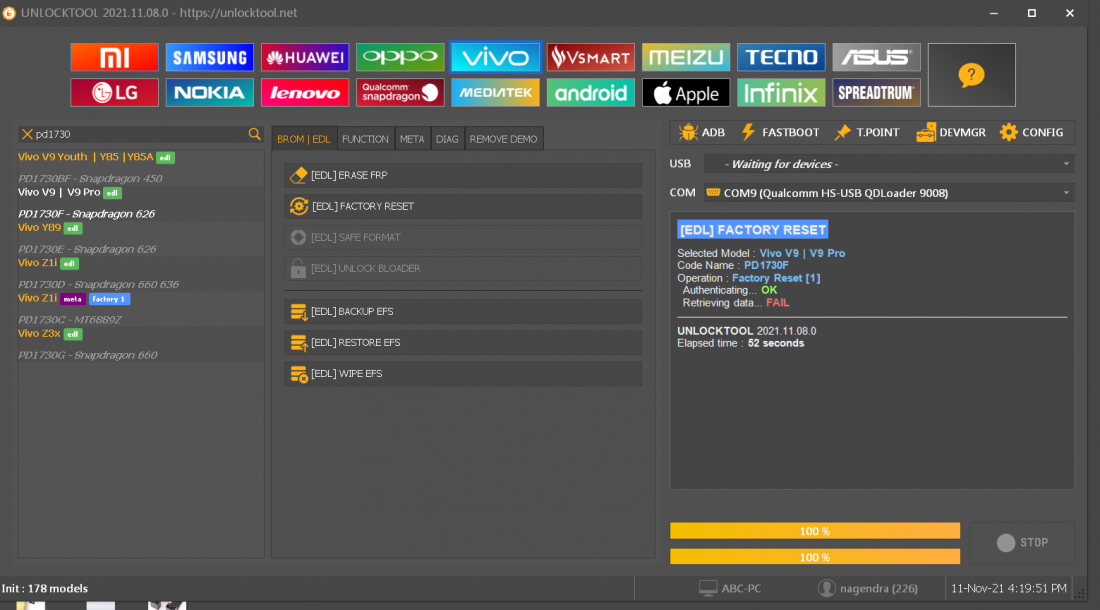The width and height of the screenshot is (1100, 610).
Task: Start [EDL] BACKUP EFS
Action: pyautogui.click(x=463, y=311)
